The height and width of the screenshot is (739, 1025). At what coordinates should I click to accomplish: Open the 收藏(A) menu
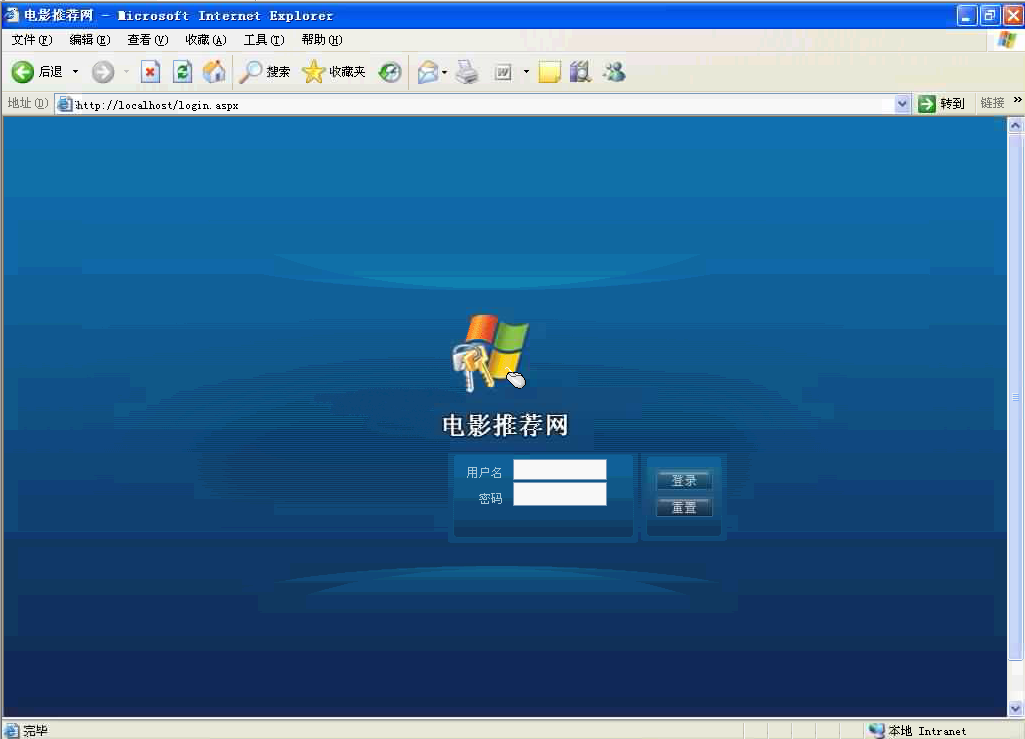206,40
